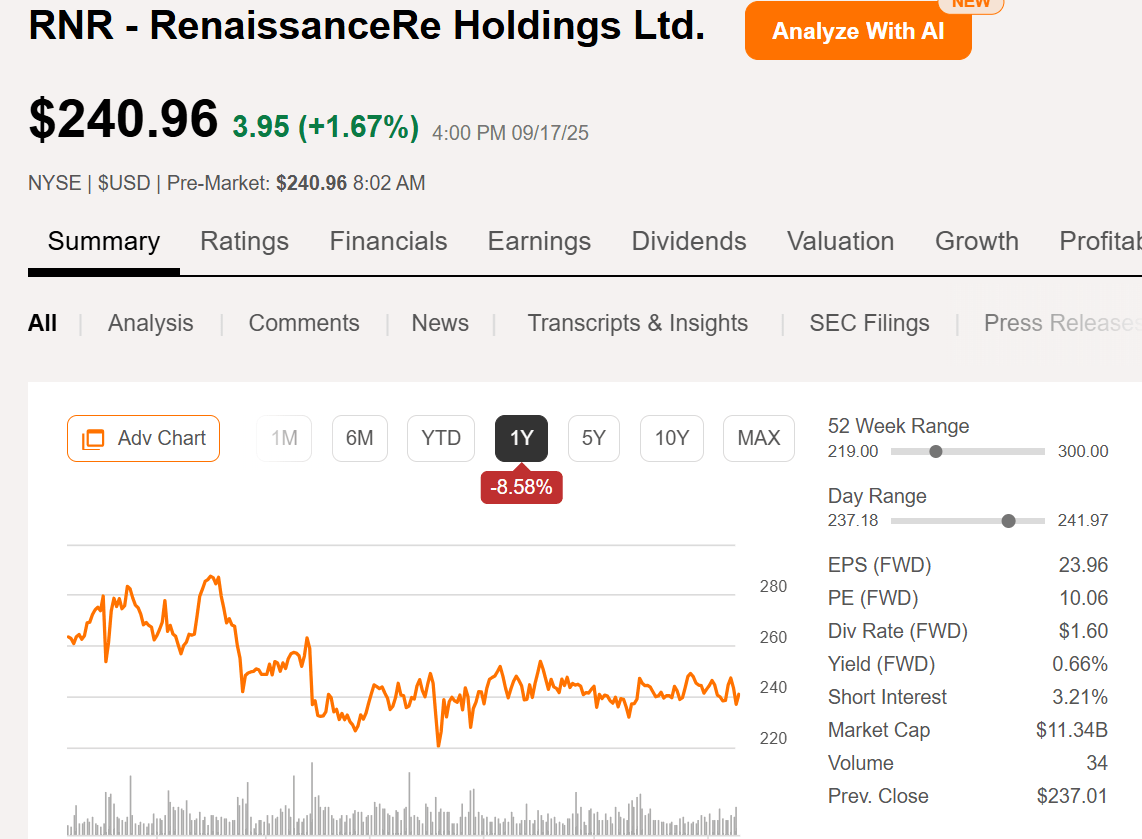Select the Analysis content filter
Screen dimensions: 1142x839
pyautogui.click(x=150, y=323)
